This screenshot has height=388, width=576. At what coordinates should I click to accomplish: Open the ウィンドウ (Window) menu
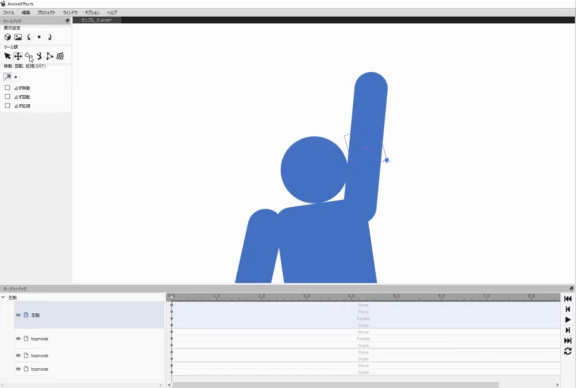(x=70, y=12)
